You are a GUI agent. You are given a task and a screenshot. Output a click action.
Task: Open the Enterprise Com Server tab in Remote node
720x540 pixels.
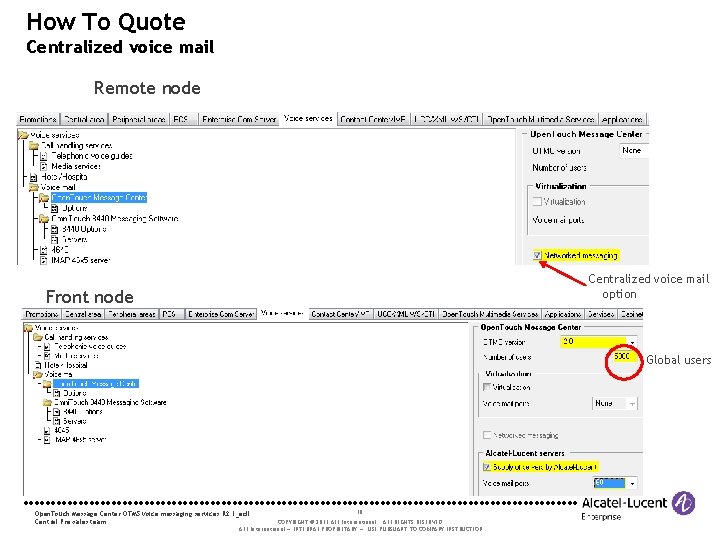[239, 119]
